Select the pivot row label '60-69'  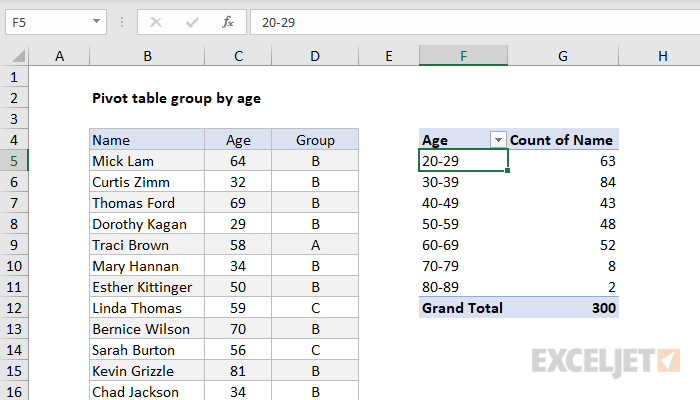point(463,245)
